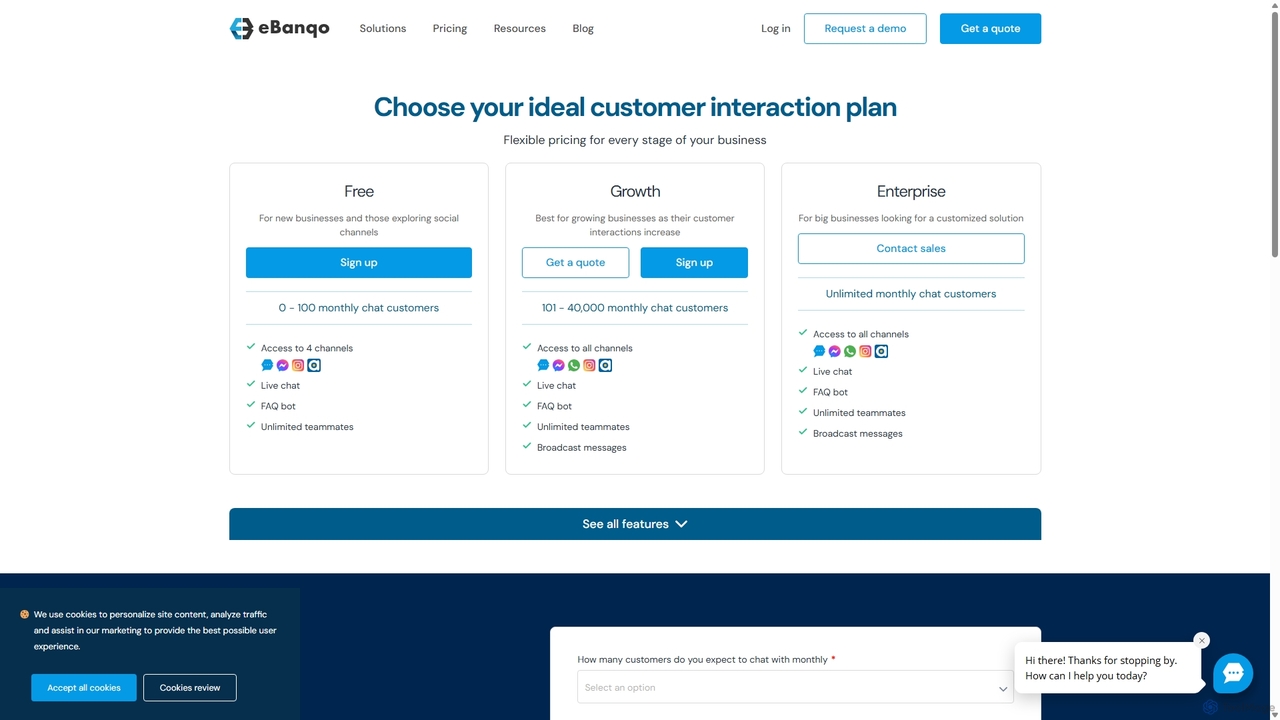The height and width of the screenshot is (720, 1280).
Task: Open the live chat bubble widget
Action: coord(1233,673)
